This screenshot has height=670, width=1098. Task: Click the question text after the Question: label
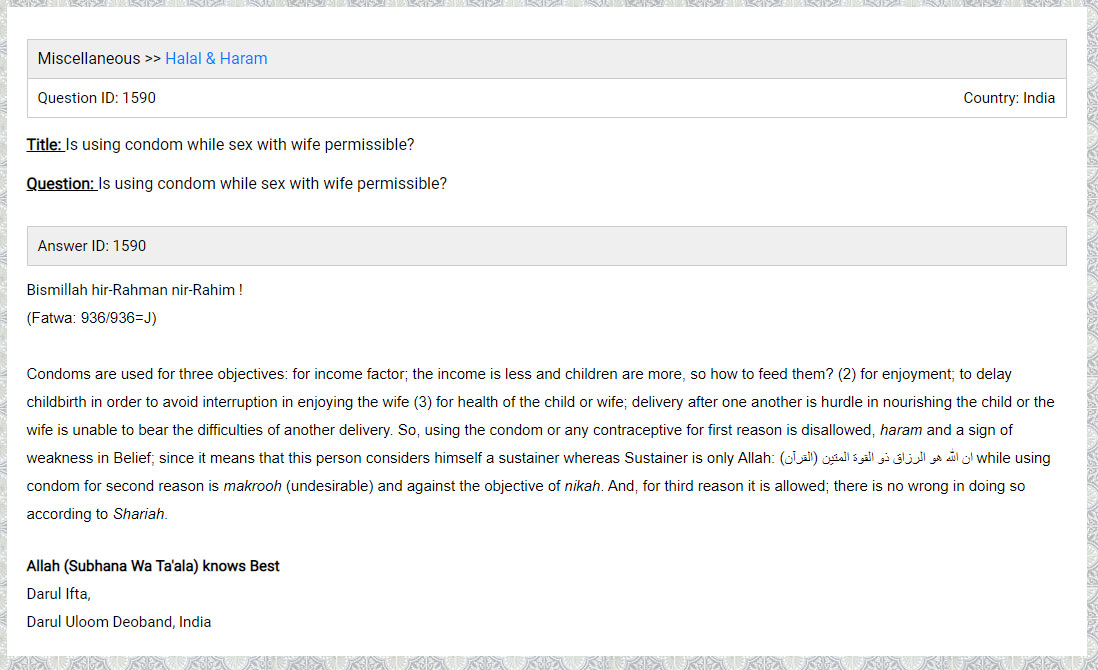272,184
